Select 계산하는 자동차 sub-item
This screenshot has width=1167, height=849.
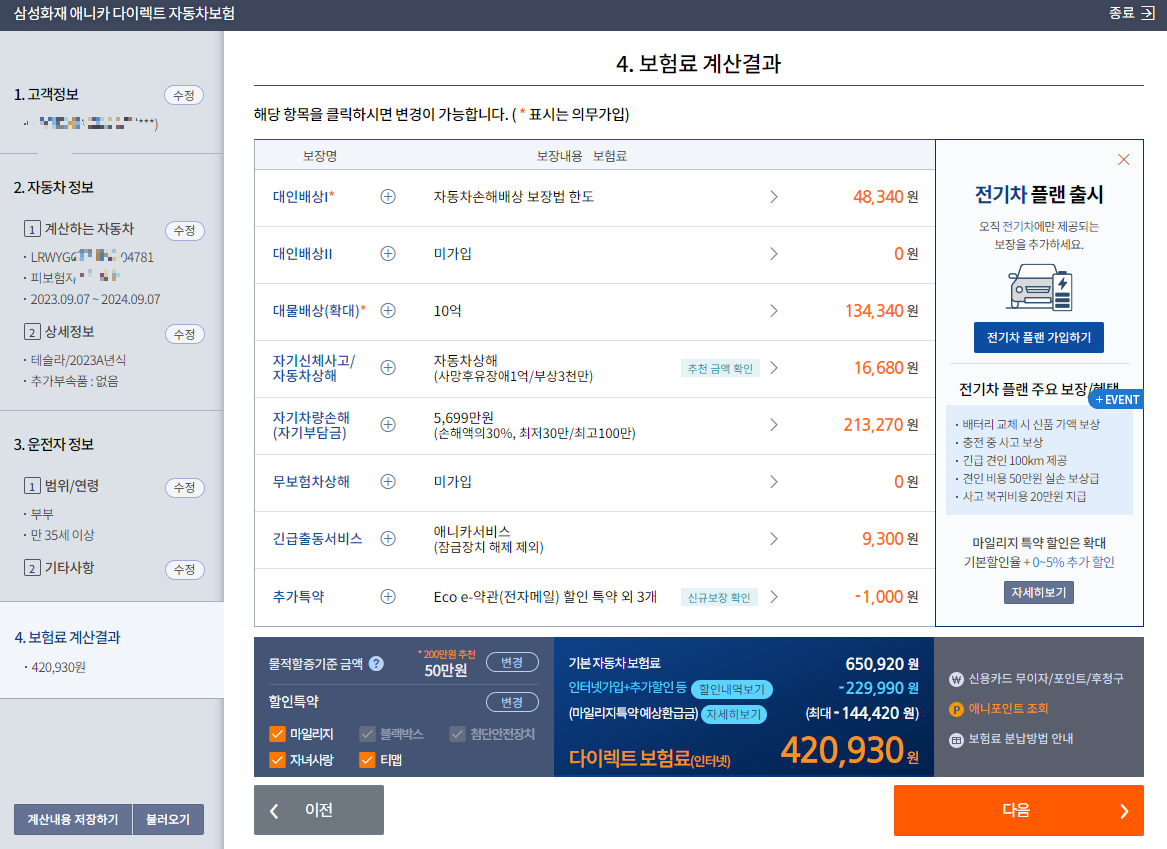click(x=80, y=229)
